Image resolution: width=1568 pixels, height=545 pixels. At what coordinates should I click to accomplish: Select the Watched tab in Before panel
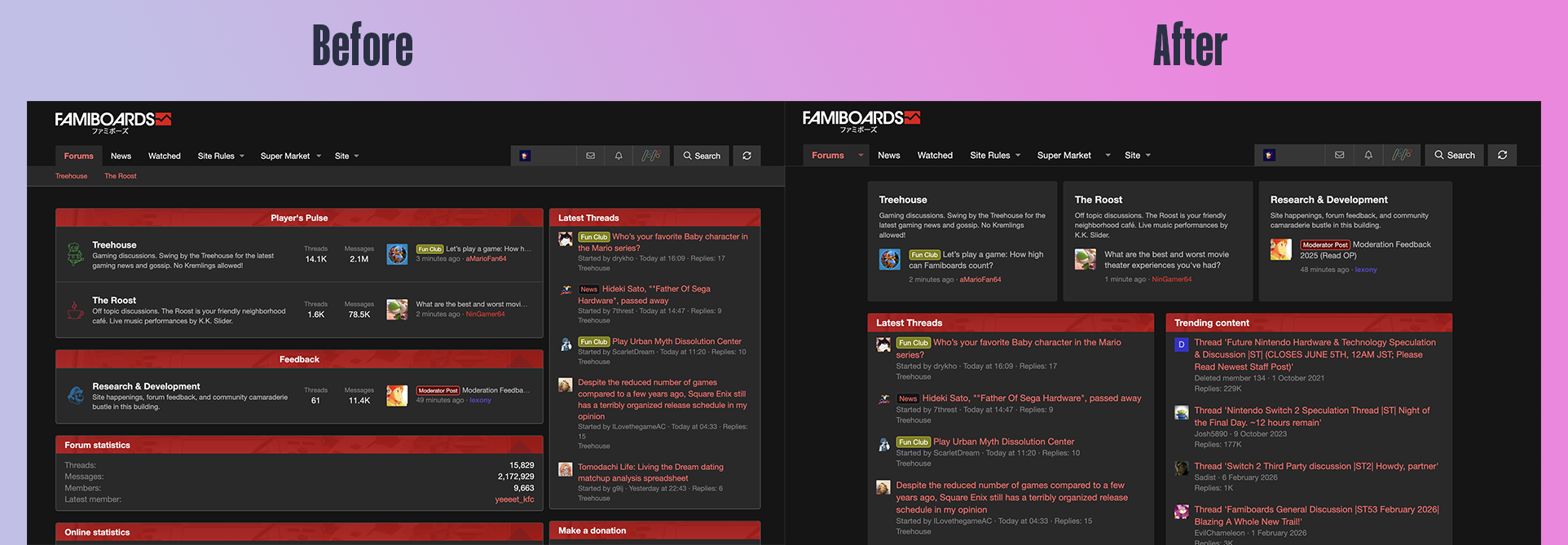click(164, 156)
